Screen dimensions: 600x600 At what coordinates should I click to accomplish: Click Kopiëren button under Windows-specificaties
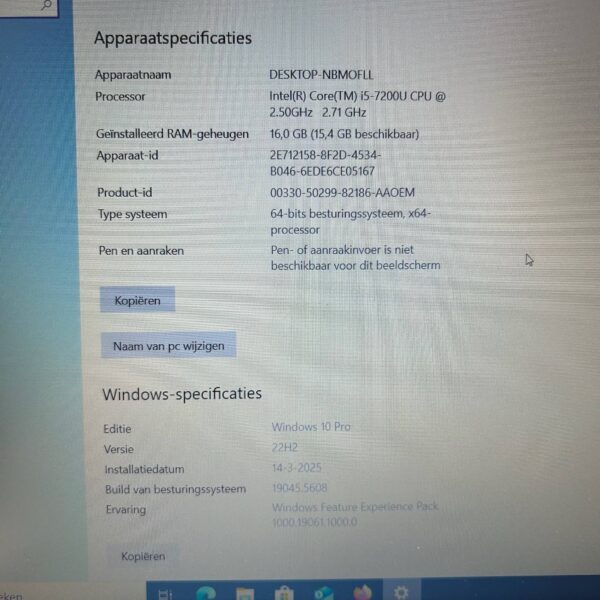click(x=143, y=556)
